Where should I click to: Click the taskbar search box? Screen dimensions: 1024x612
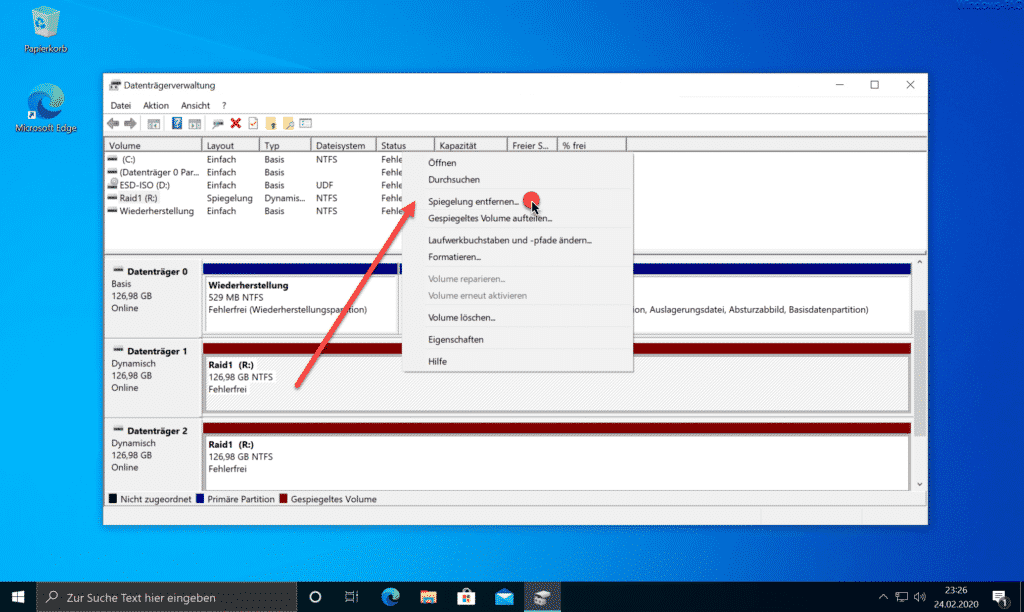(167, 597)
